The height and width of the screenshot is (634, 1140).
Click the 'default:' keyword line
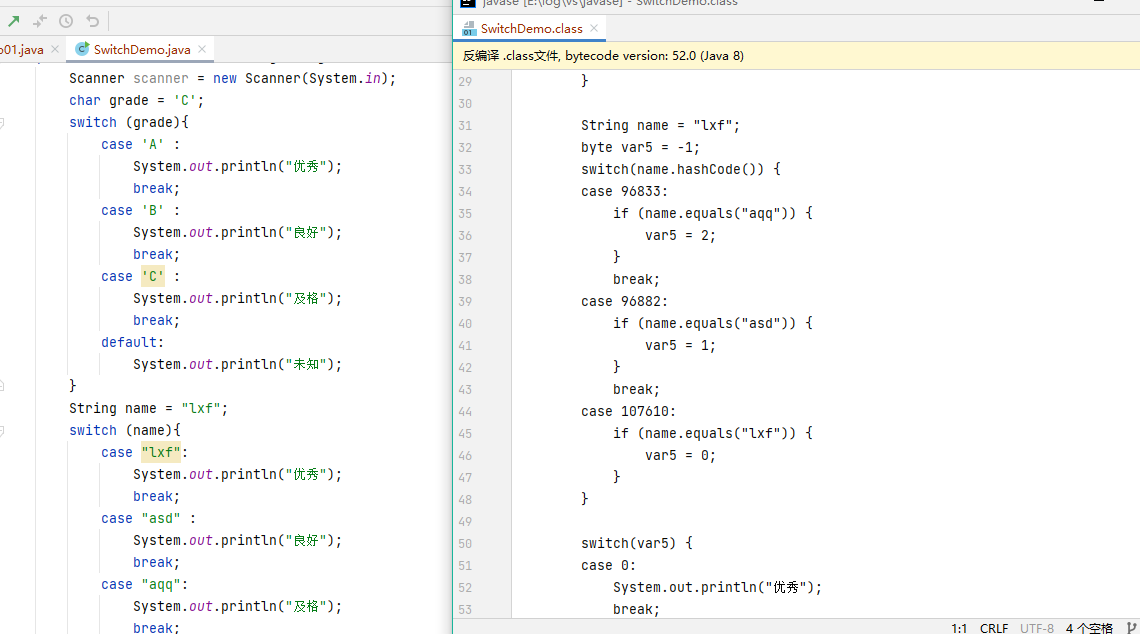point(132,342)
